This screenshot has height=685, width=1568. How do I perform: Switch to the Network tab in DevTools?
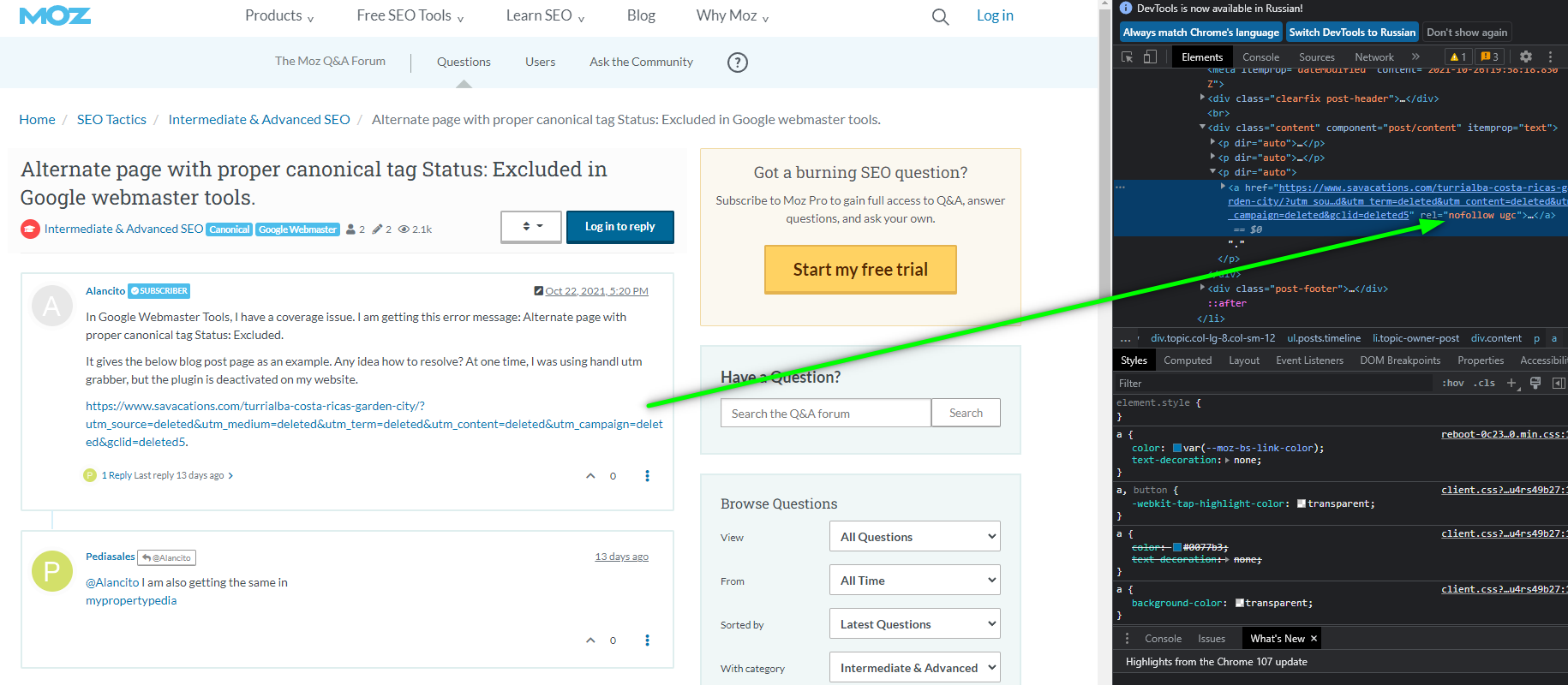1373,57
